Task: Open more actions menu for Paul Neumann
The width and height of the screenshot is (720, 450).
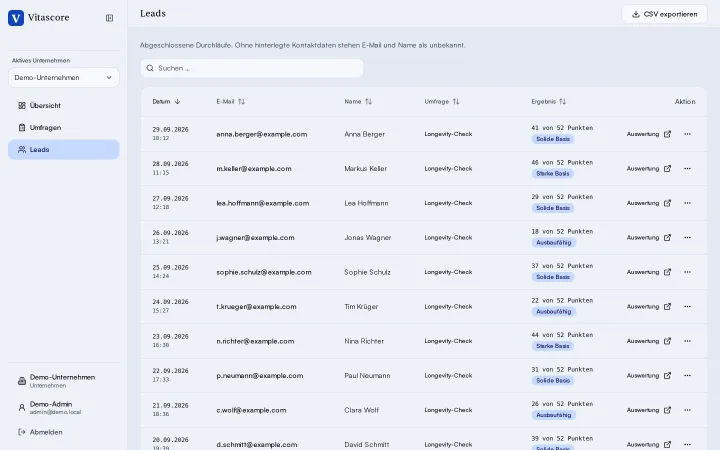Action: [687, 376]
